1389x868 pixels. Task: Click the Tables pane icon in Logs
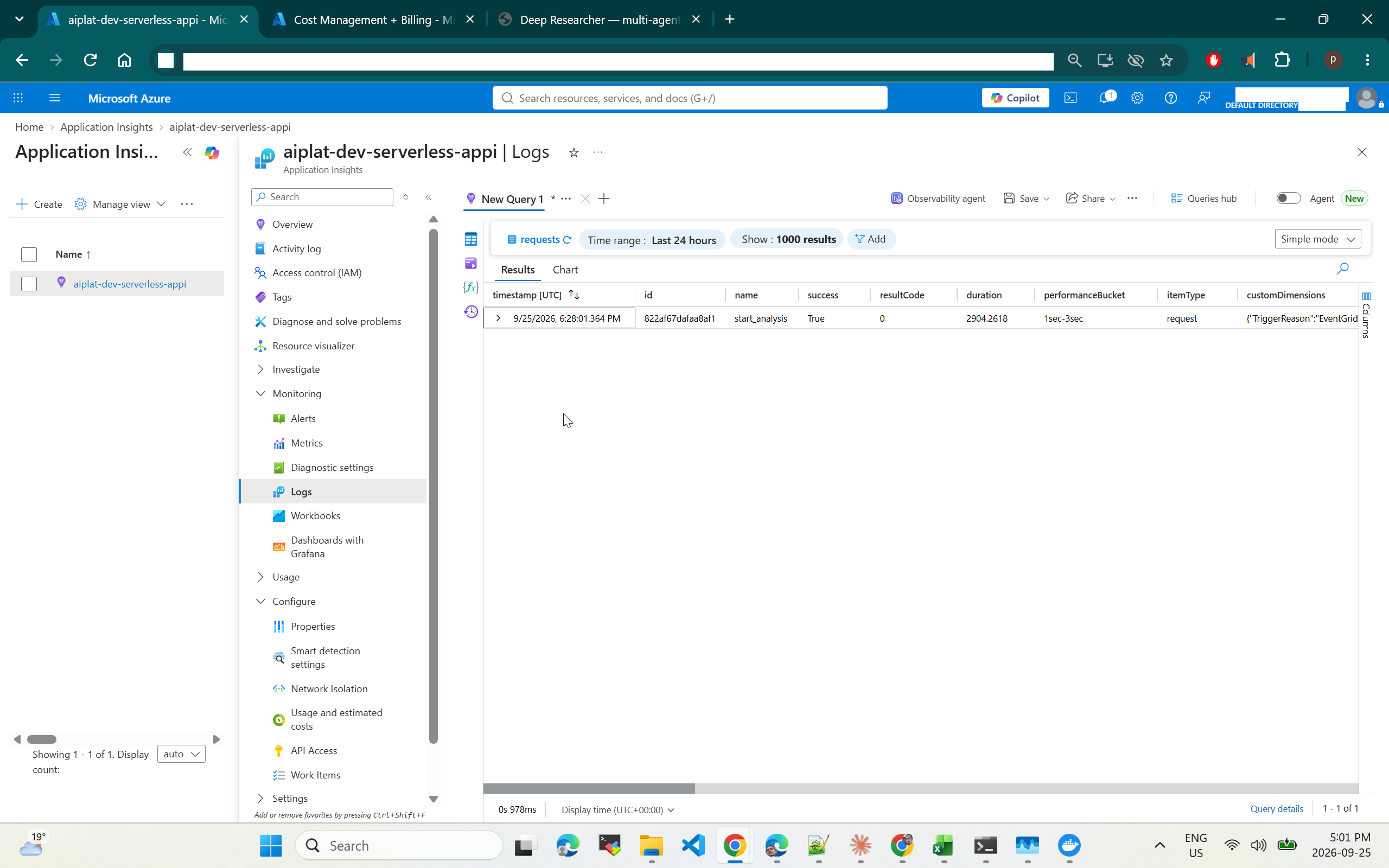pos(470,239)
